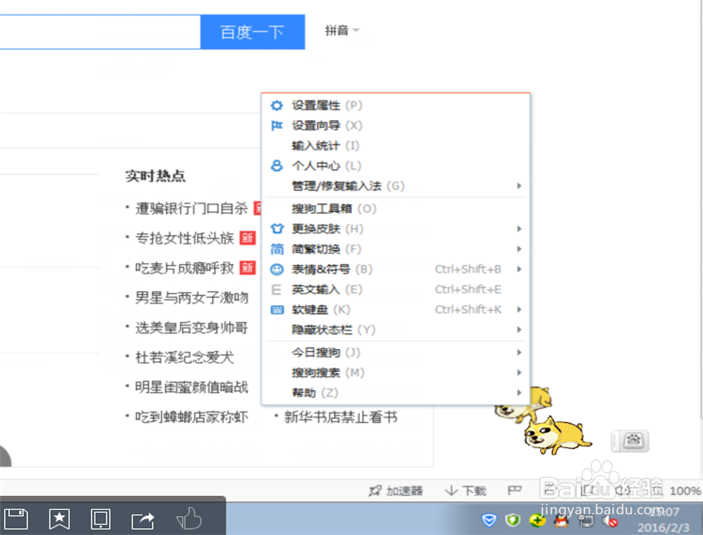Click the rocket 加速器 icon in status bar
Screen dimensions: 703x535
coord(375,491)
